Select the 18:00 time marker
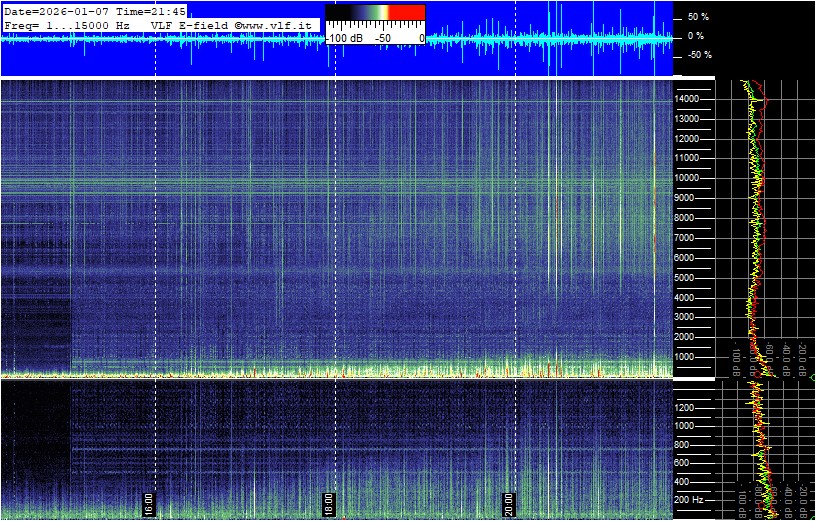This screenshot has height=521, width=816. pyautogui.click(x=328, y=504)
